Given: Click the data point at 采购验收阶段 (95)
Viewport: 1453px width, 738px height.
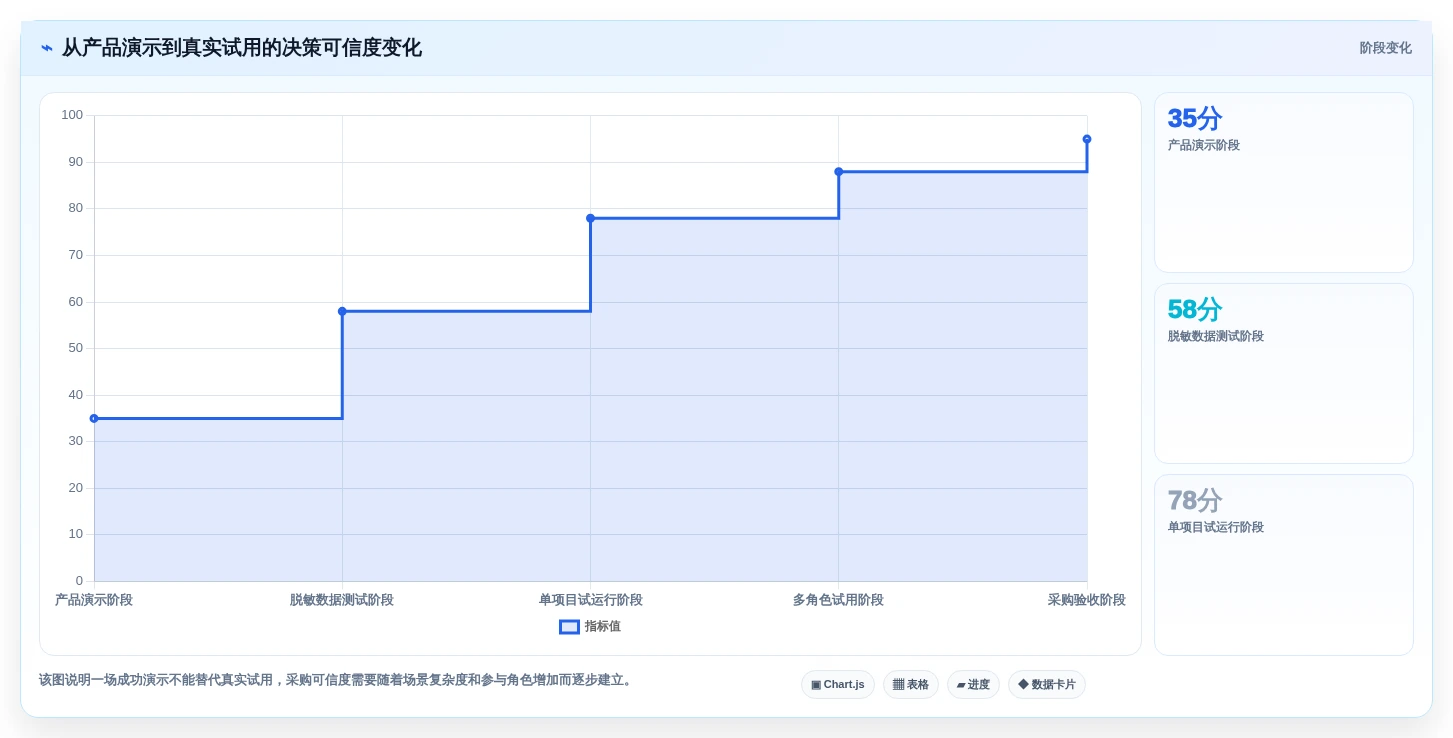Looking at the screenshot, I should [x=1087, y=139].
